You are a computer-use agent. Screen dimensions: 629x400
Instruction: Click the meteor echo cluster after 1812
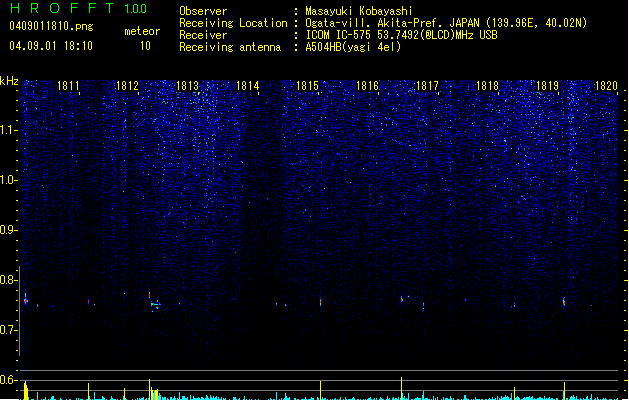[x=154, y=304]
